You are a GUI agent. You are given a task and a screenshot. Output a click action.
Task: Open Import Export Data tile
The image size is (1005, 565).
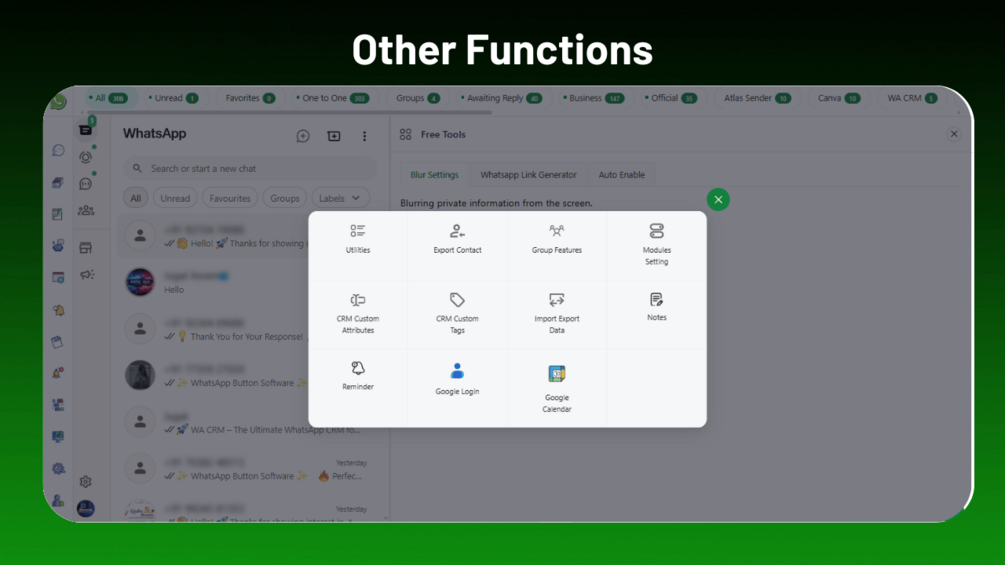(556, 313)
